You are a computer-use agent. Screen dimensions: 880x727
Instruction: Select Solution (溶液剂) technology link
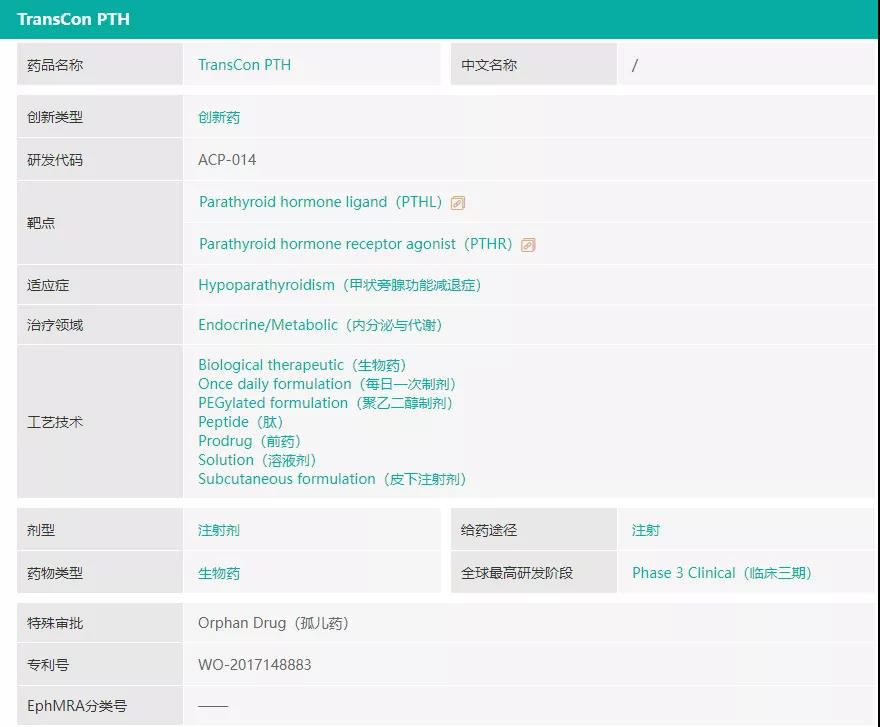tap(257, 460)
